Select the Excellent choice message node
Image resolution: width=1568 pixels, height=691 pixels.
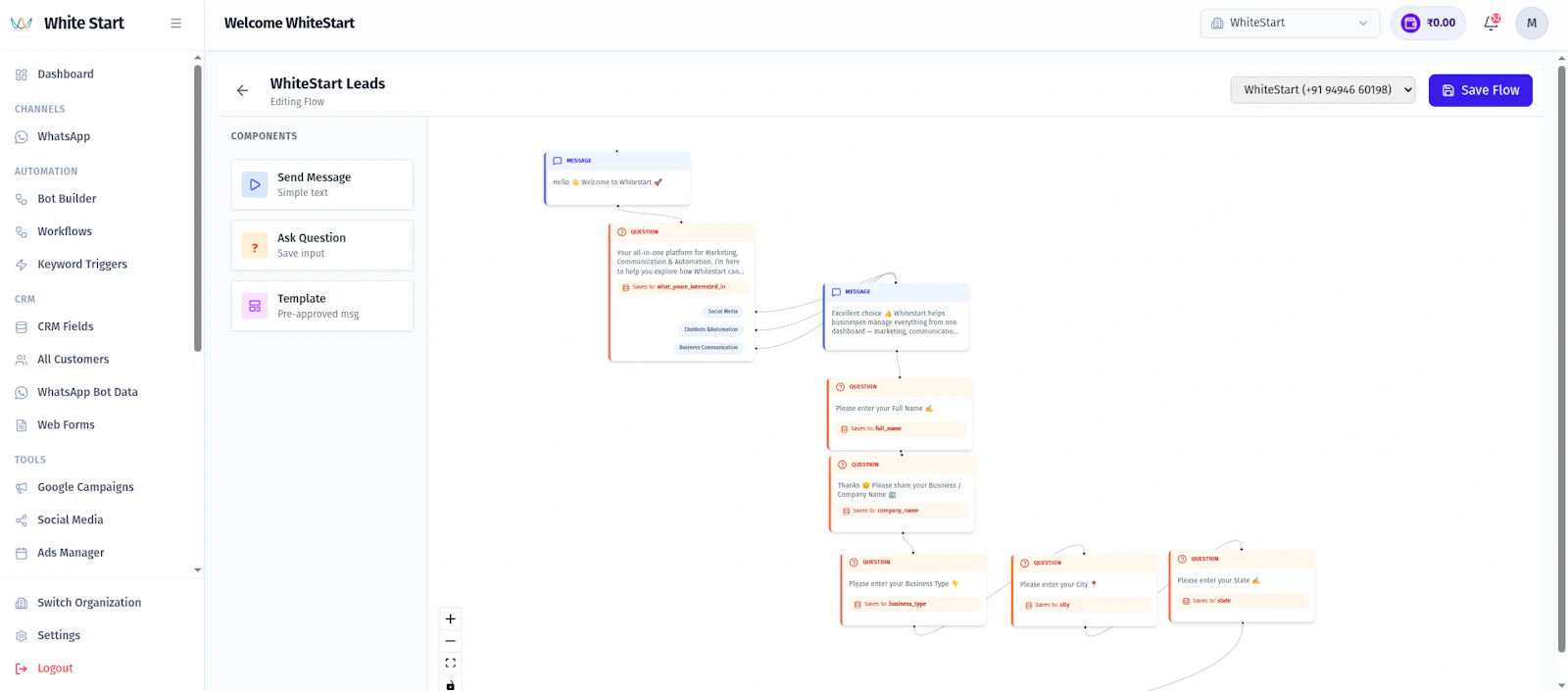point(896,317)
